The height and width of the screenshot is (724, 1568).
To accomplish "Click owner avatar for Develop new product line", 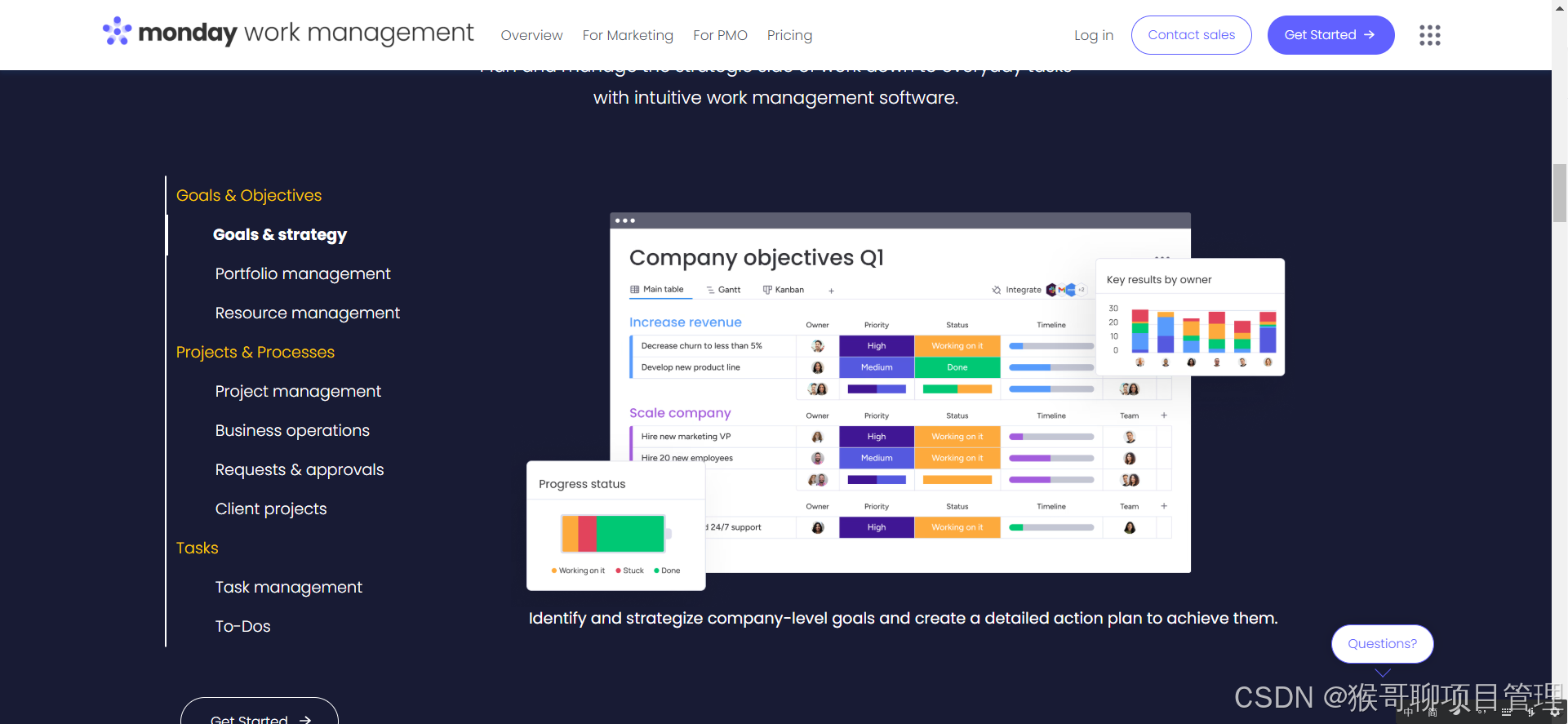I will (817, 367).
